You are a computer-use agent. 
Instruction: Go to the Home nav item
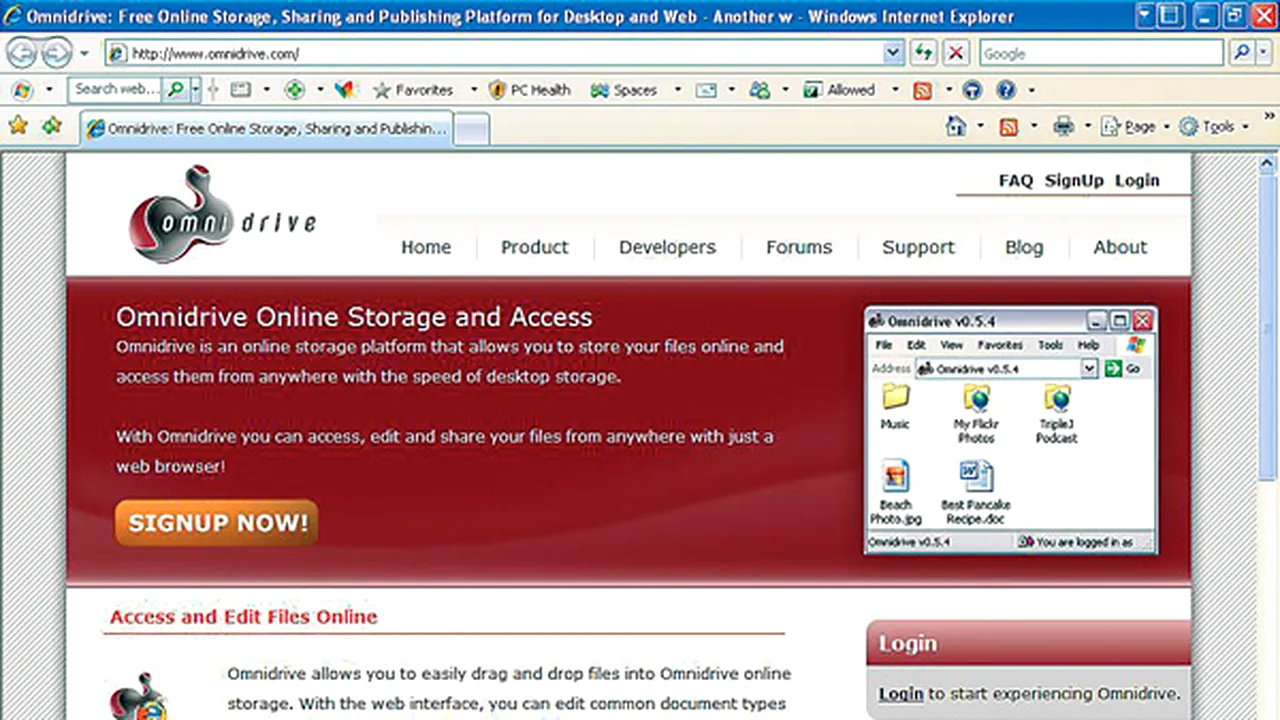[426, 247]
